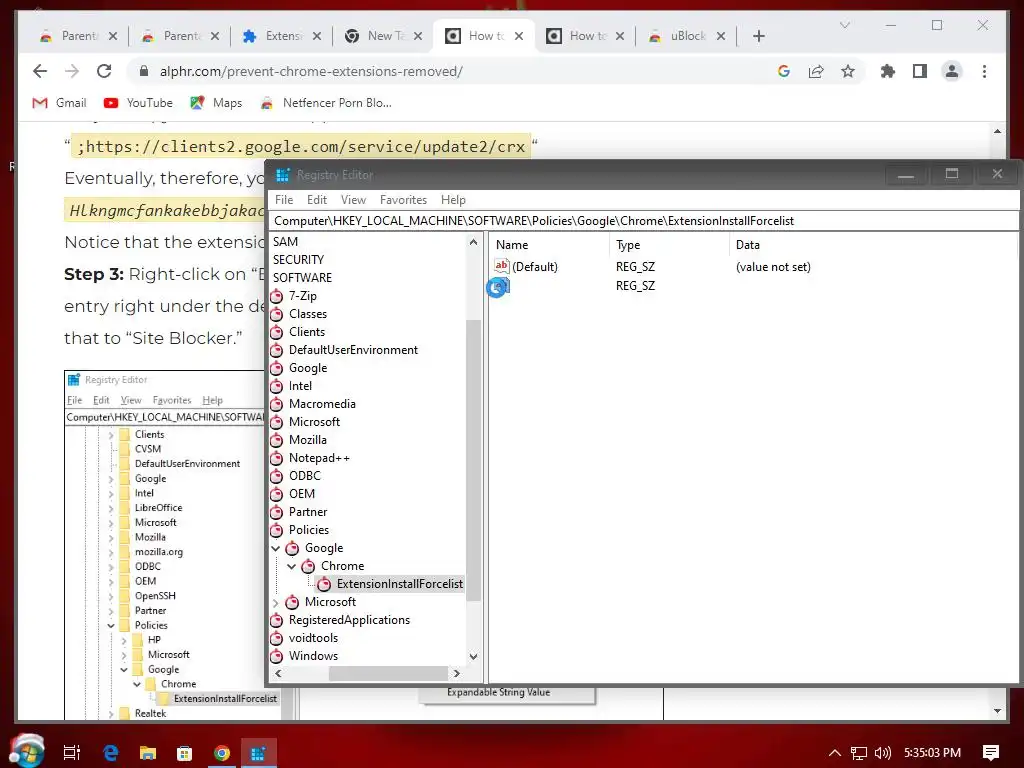Viewport: 1024px width, 768px height.
Task: Open a new Chrome tab
Action: coord(758,36)
